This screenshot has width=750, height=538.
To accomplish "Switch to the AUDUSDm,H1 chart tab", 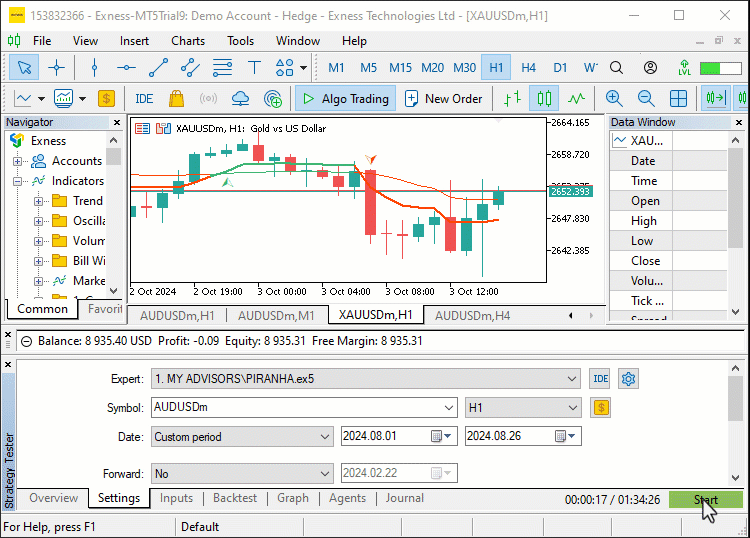I will coord(177,316).
